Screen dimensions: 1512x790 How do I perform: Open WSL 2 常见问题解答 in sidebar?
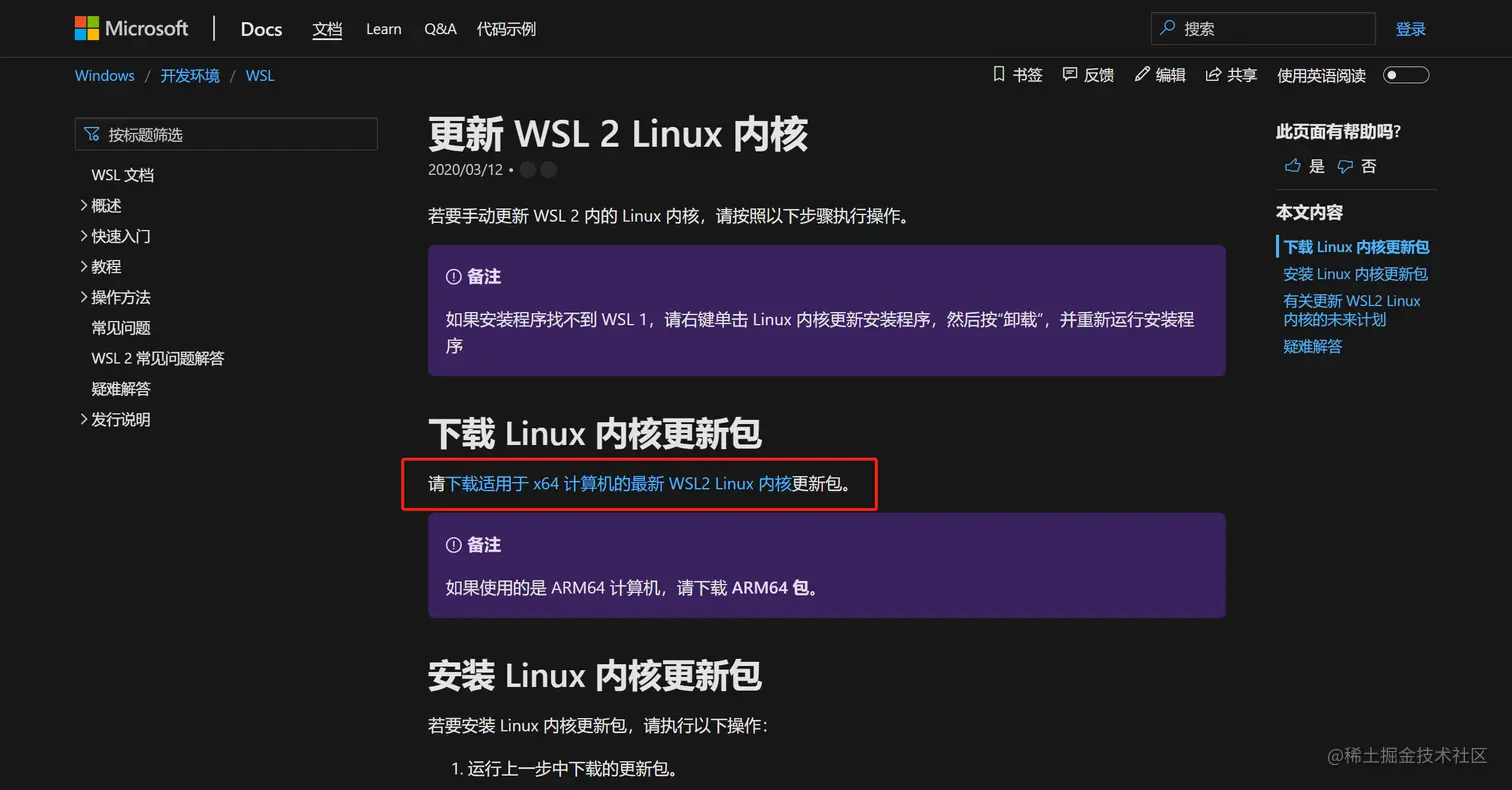click(158, 359)
